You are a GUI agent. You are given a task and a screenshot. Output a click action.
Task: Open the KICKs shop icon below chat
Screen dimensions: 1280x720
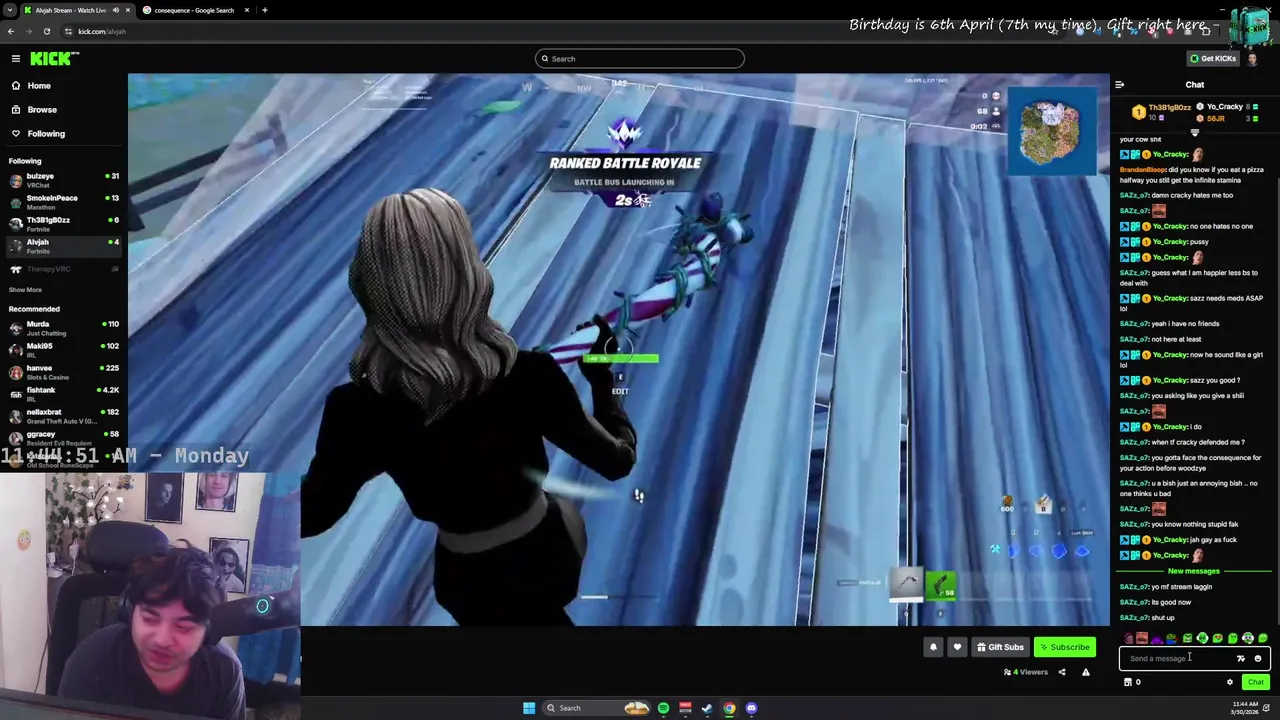(1128, 682)
